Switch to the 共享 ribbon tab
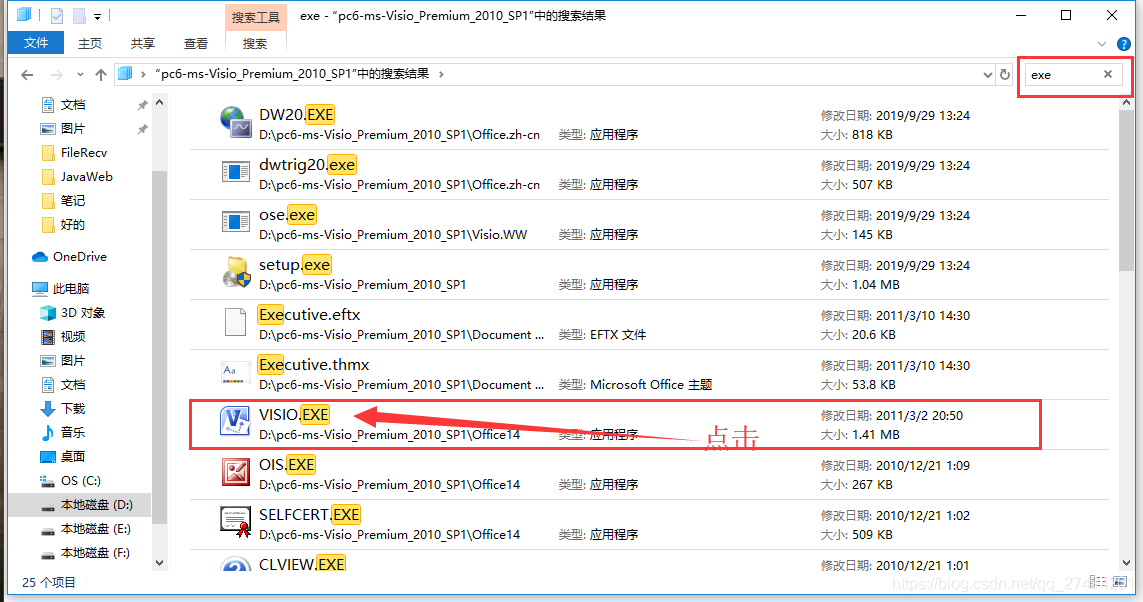 143,44
